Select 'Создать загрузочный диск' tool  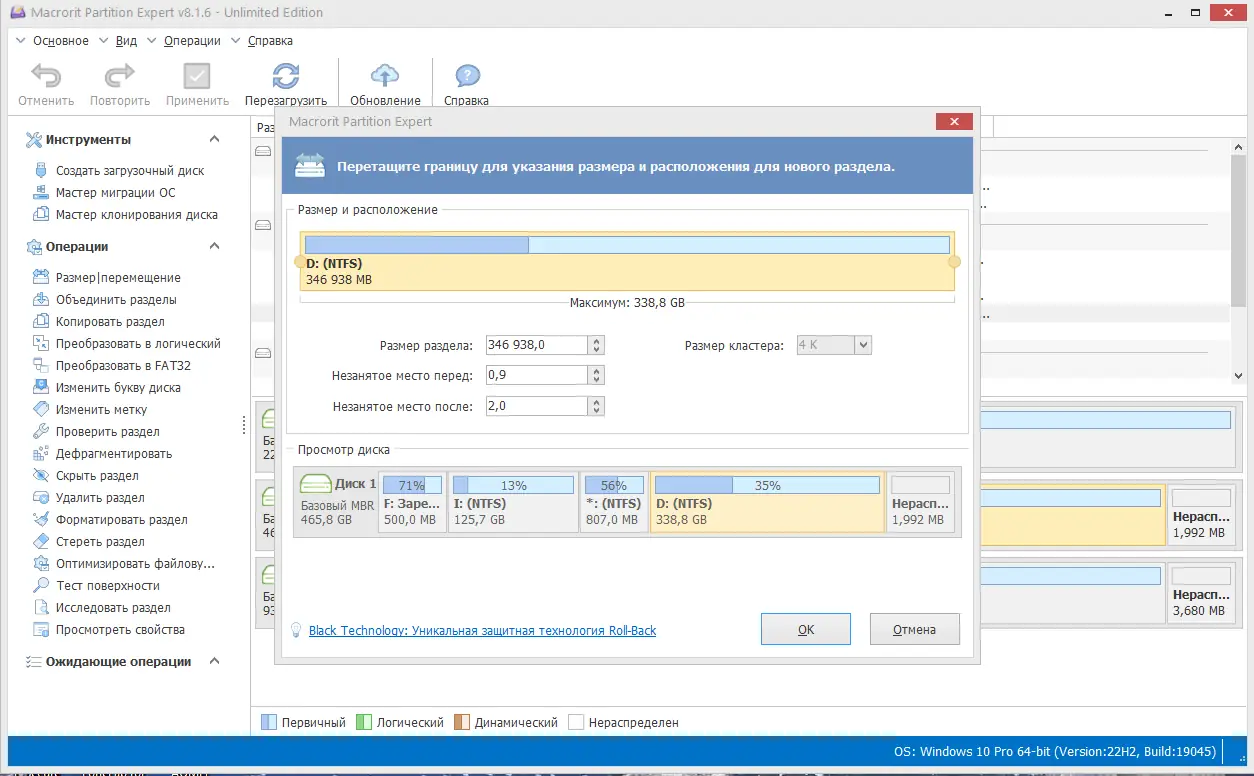pyautogui.click(x=130, y=171)
